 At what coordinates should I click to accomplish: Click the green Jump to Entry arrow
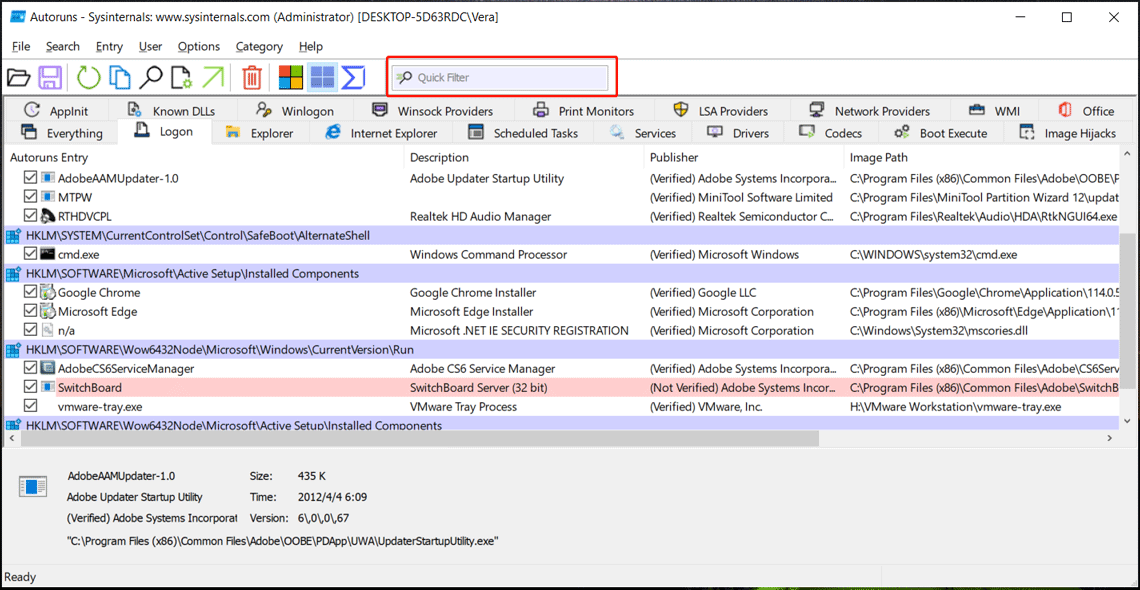[x=213, y=77]
